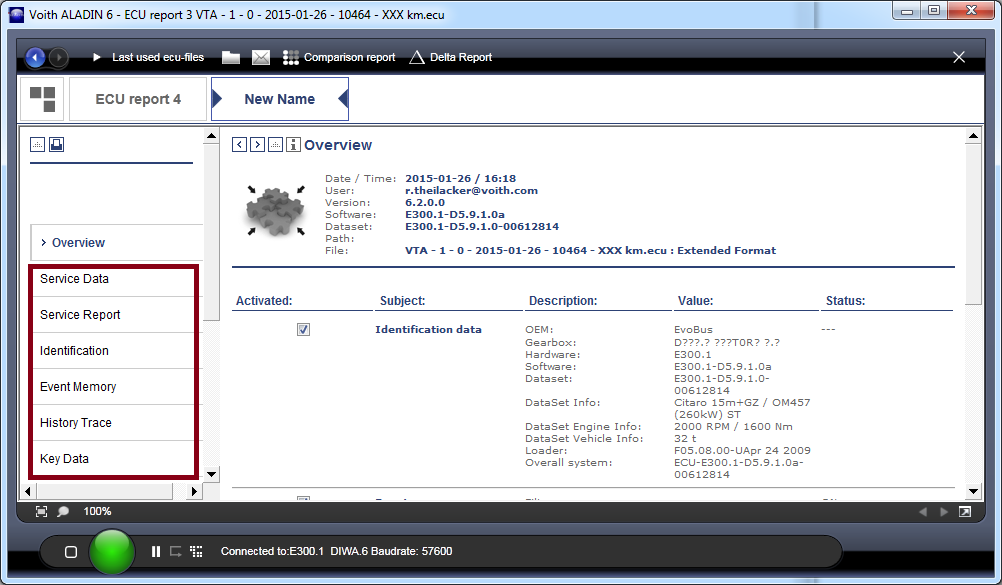
Task: Click the previous page arrow bottom right
Action: [x=922, y=511]
